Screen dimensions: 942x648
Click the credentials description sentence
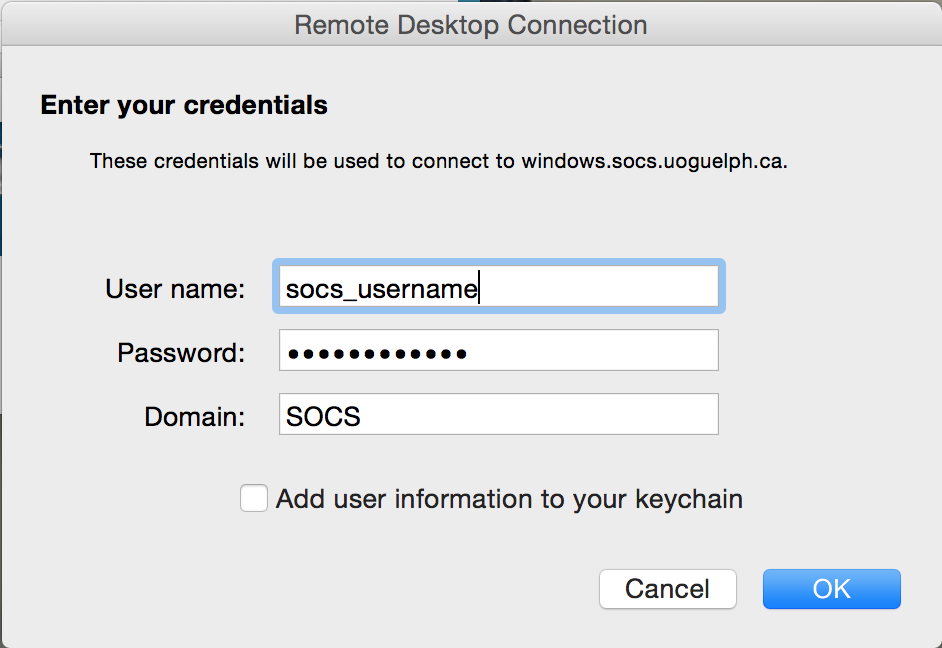[x=300, y=160]
